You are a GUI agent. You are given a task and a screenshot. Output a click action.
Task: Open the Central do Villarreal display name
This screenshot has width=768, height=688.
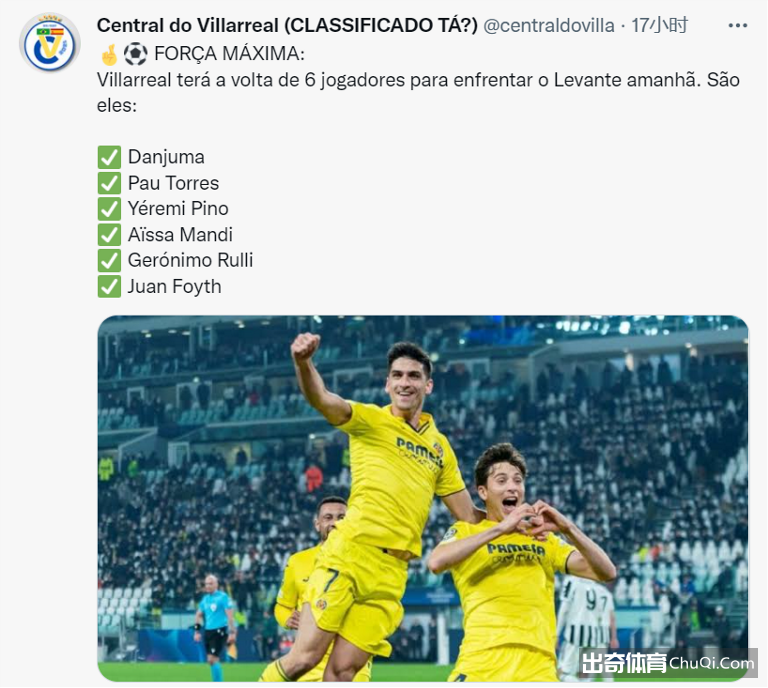click(287, 25)
